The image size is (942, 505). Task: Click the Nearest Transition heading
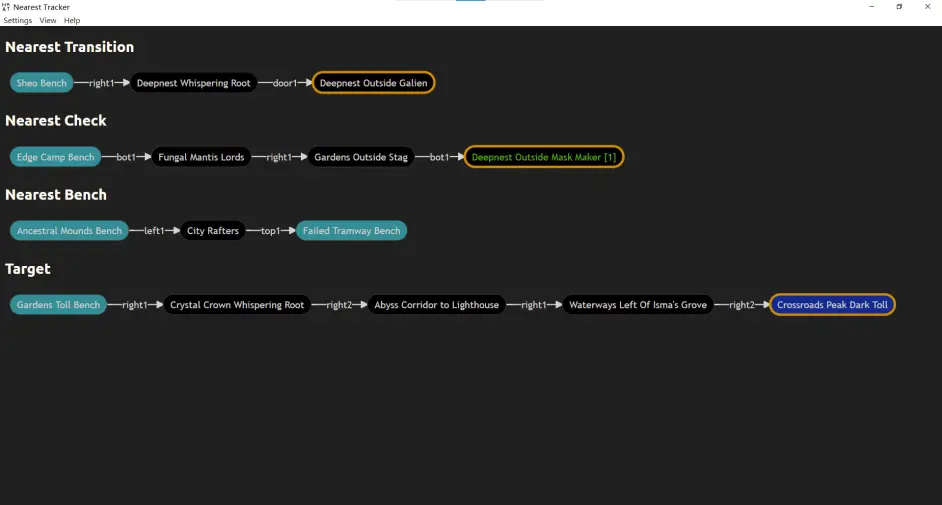70,47
